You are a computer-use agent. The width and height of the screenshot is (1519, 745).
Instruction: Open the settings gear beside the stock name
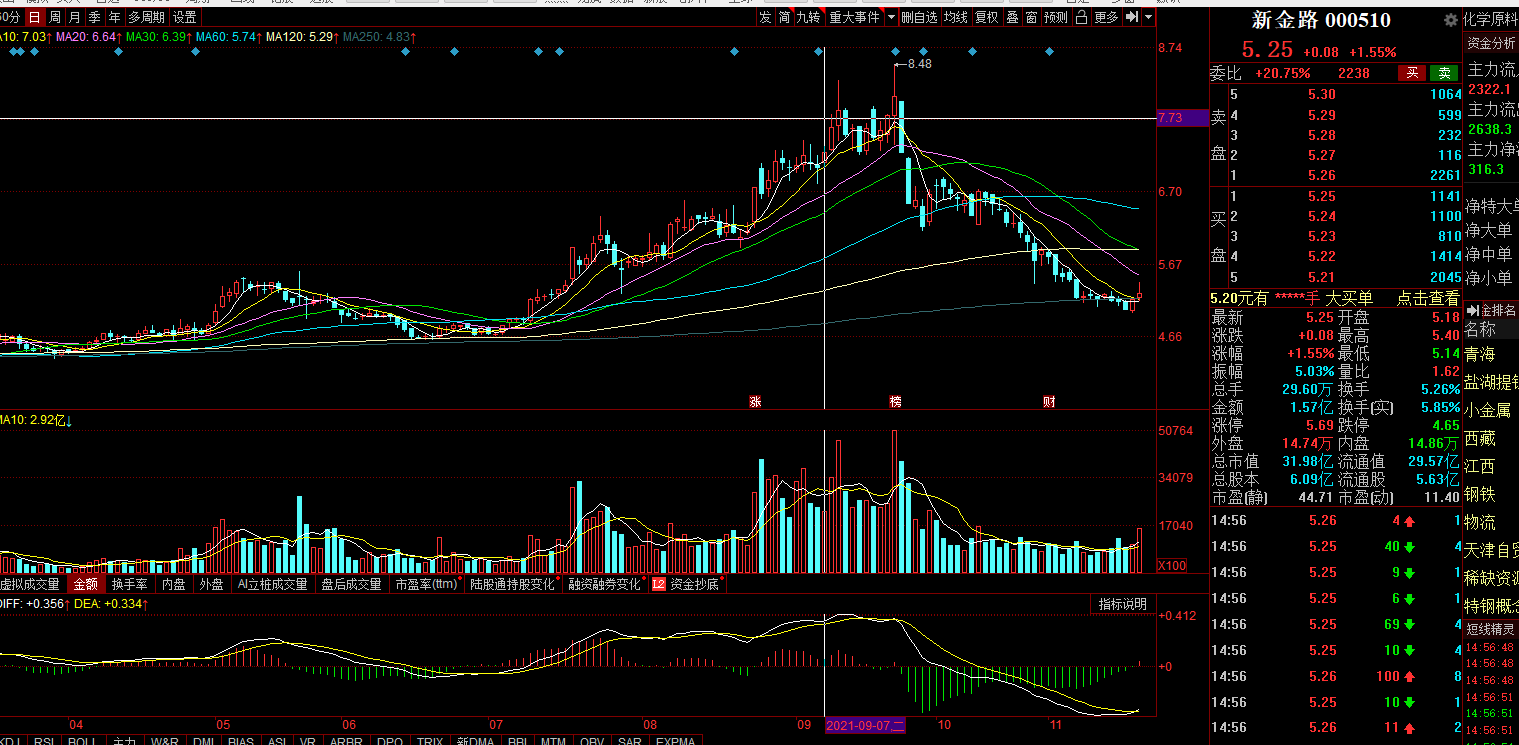click(1450, 20)
